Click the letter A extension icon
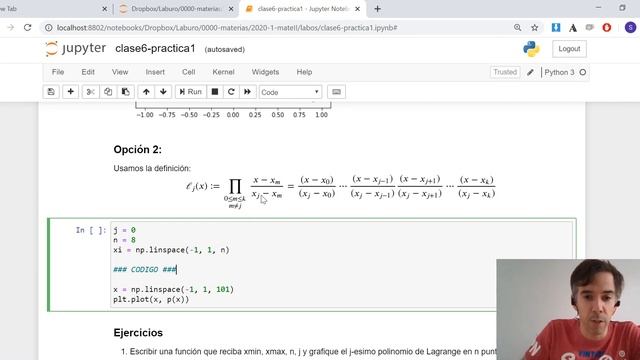 [x=573, y=28]
